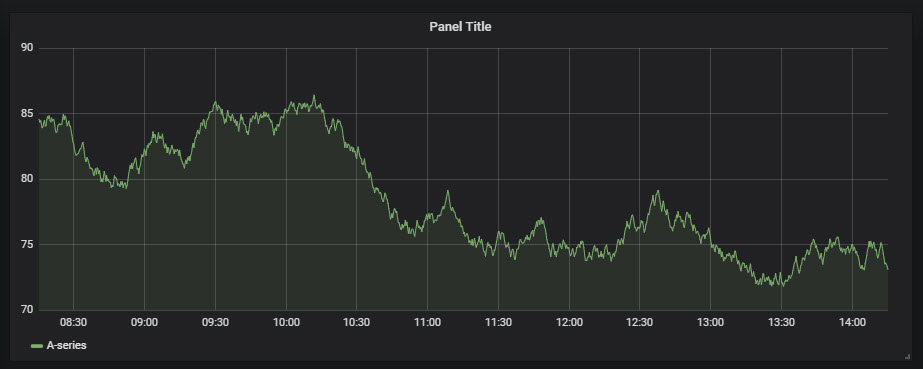Click the 12:30 time axis label

point(640,323)
